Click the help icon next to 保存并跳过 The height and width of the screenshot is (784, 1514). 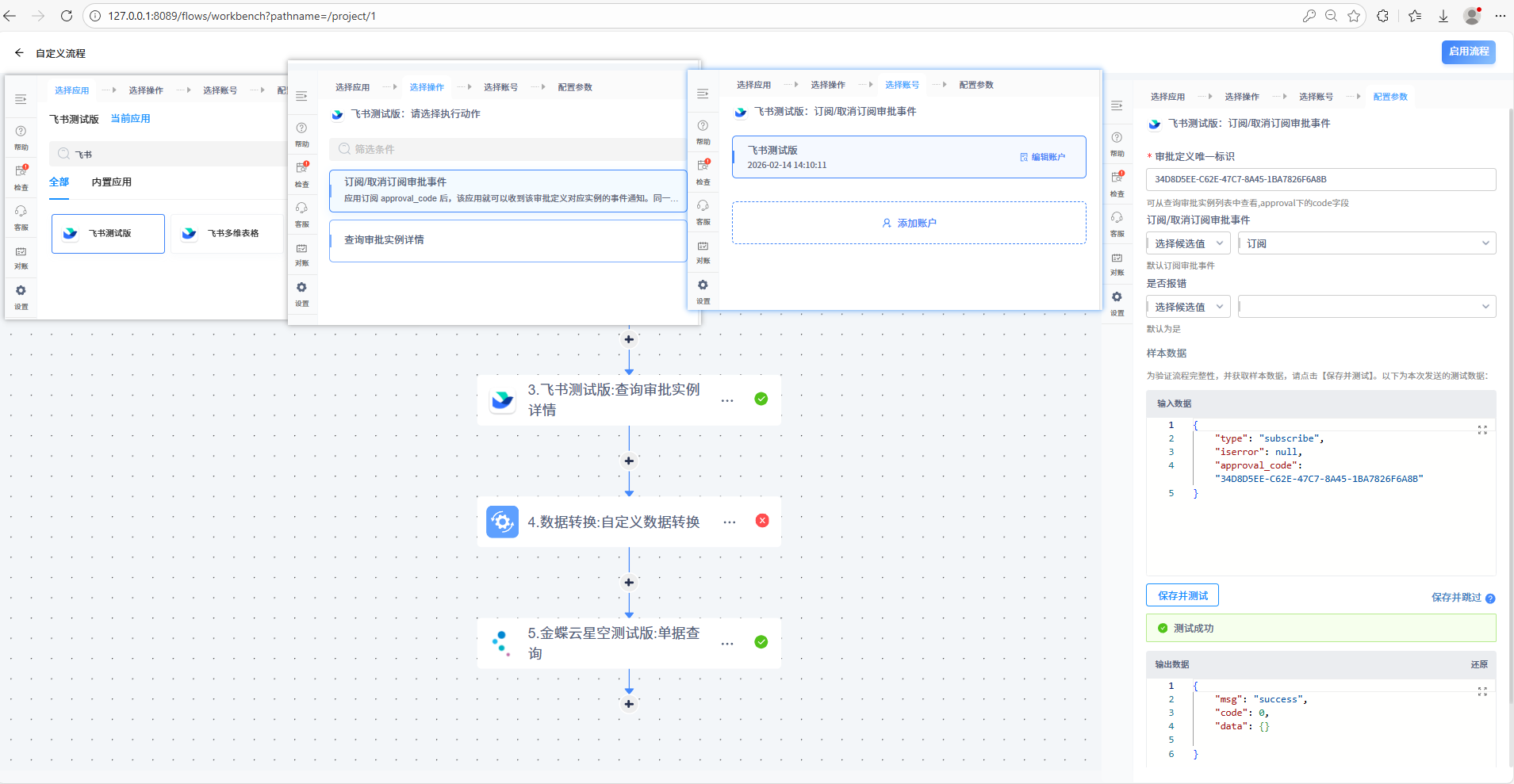(x=1490, y=599)
